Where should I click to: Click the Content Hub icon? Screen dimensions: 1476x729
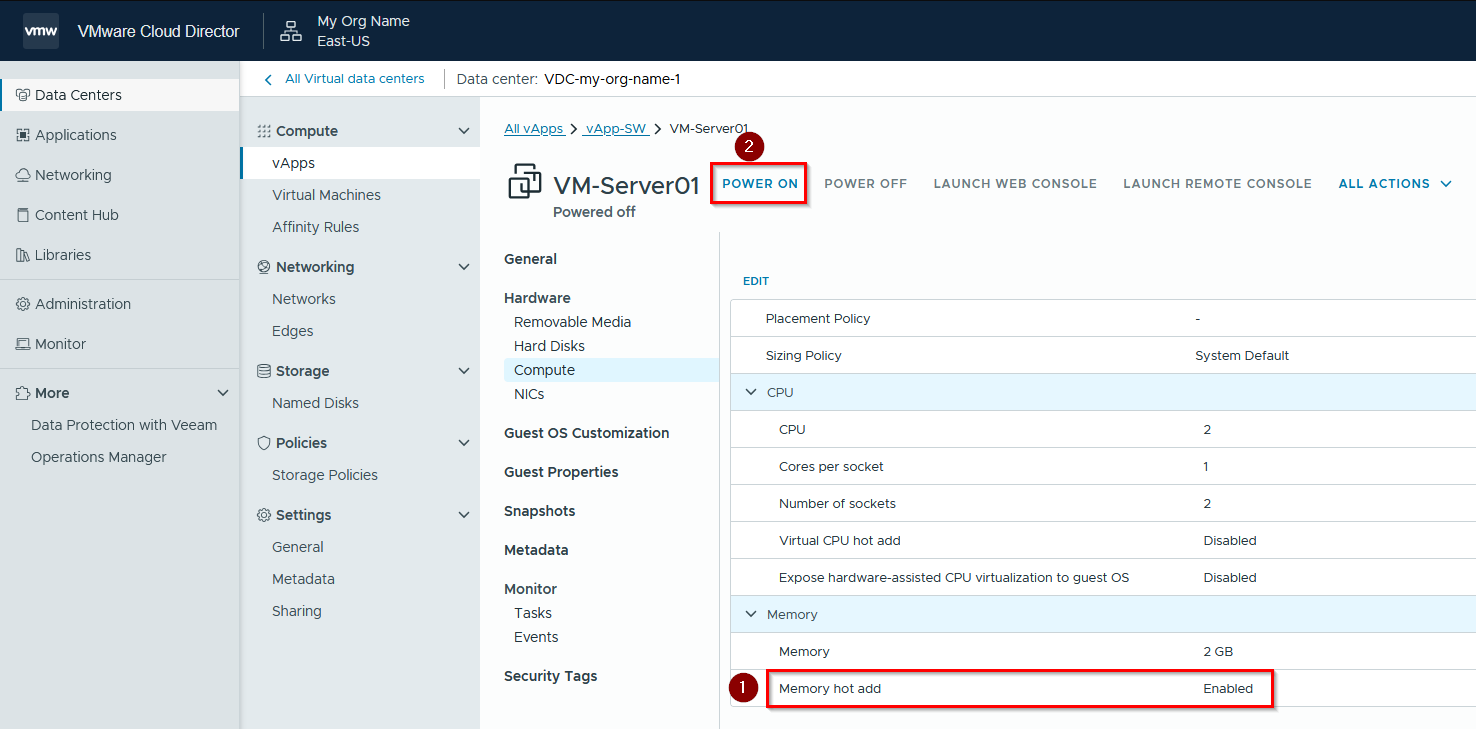point(24,215)
